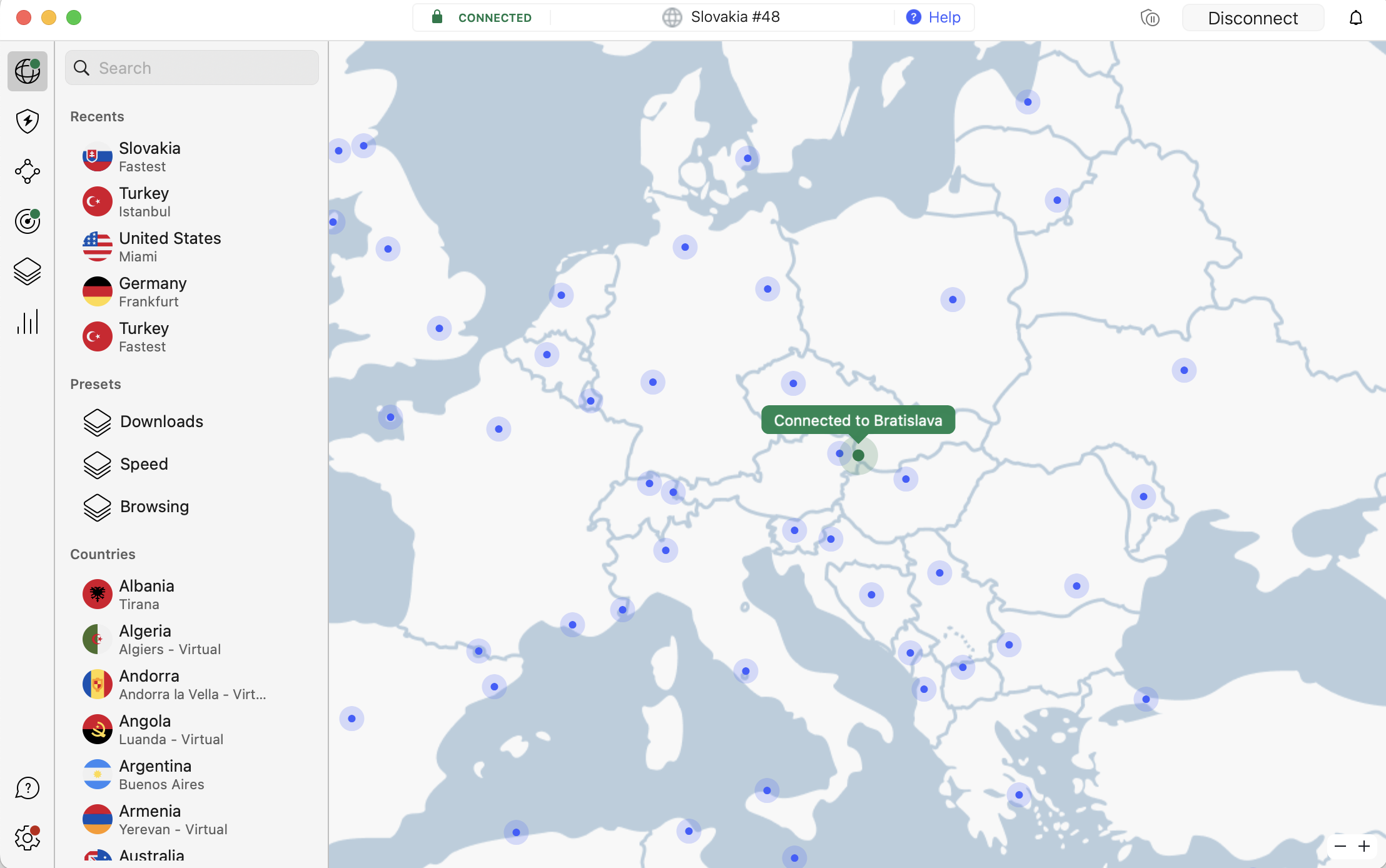The height and width of the screenshot is (868, 1386).
Task: Open the Help link
Action: 934,18
